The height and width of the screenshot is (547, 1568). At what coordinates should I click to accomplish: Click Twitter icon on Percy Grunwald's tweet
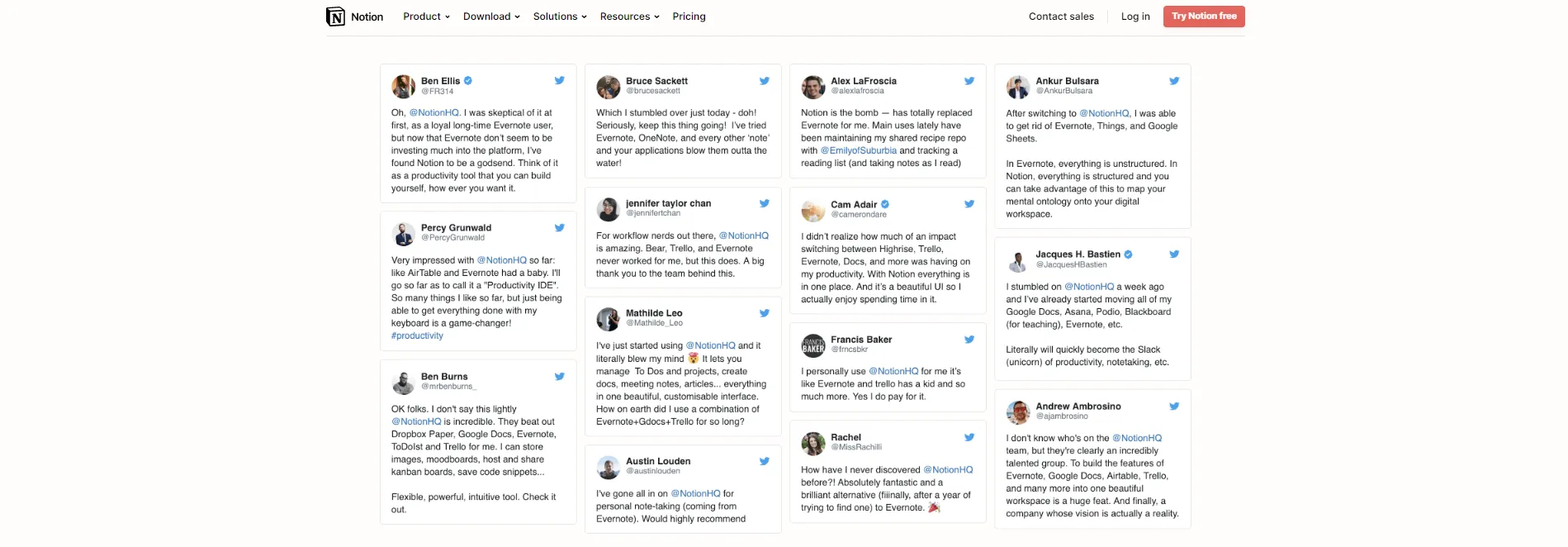tap(559, 228)
